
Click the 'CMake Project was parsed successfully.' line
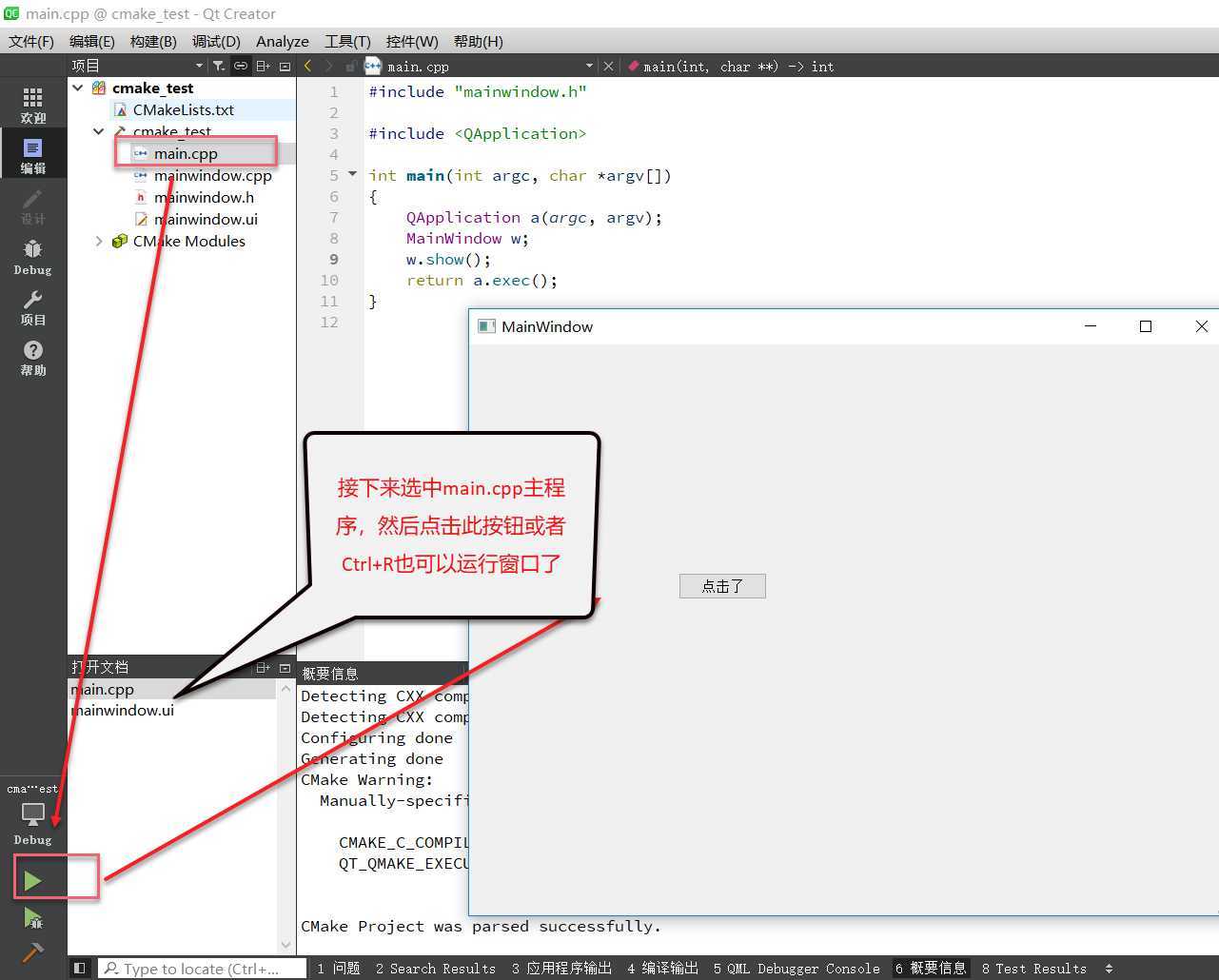point(481,926)
